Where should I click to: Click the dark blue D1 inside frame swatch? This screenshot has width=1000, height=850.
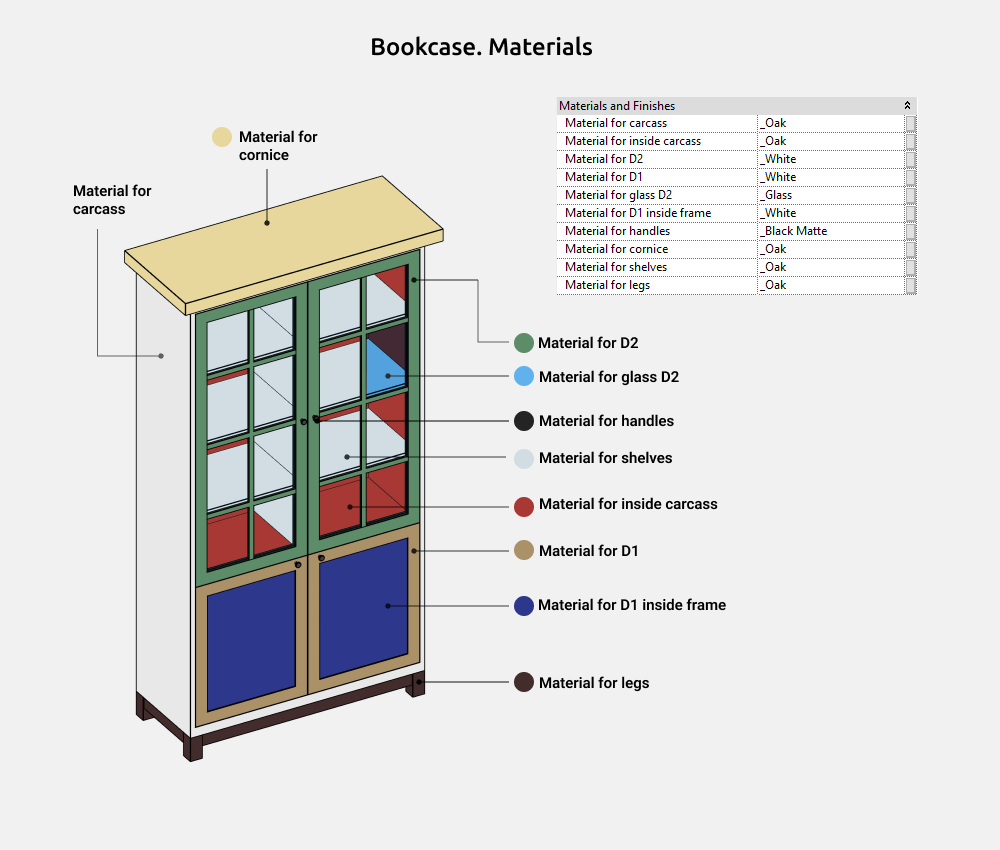524,606
